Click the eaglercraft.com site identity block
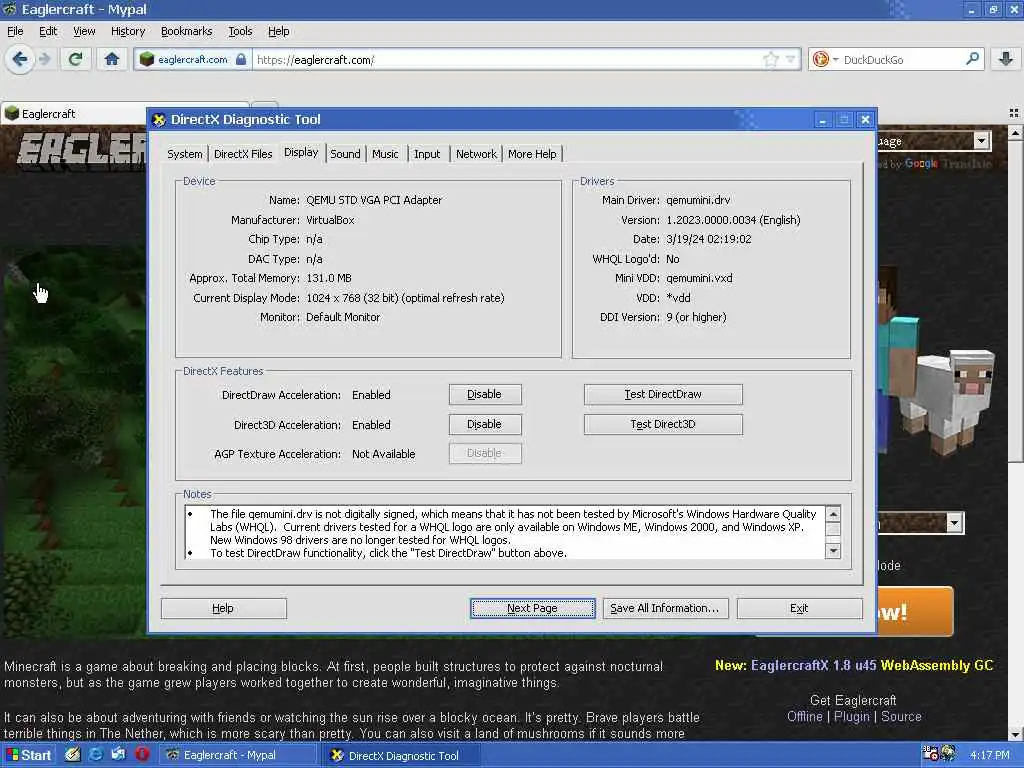This screenshot has width=1024, height=768. tap(193, 59)
